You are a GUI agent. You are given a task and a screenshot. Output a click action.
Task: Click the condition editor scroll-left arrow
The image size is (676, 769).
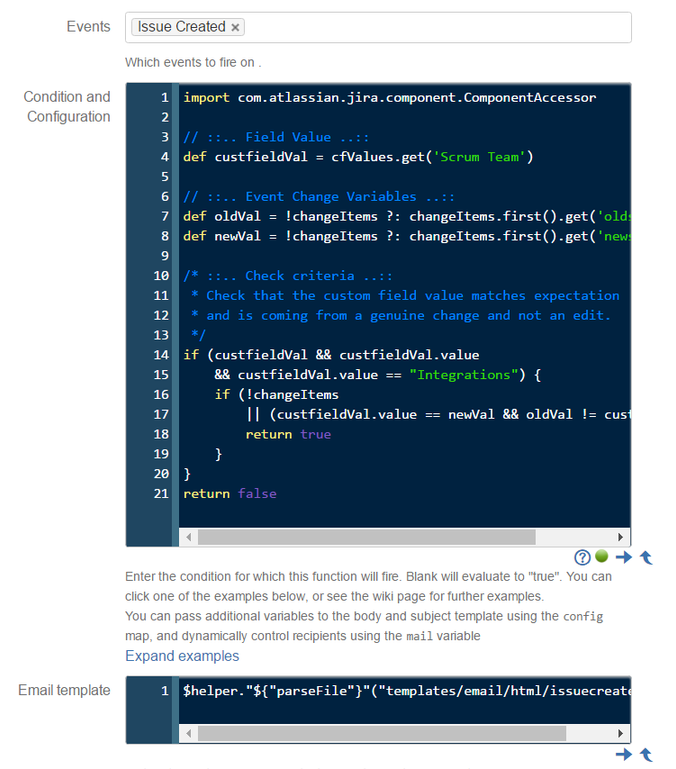click(x=189, y=537)
